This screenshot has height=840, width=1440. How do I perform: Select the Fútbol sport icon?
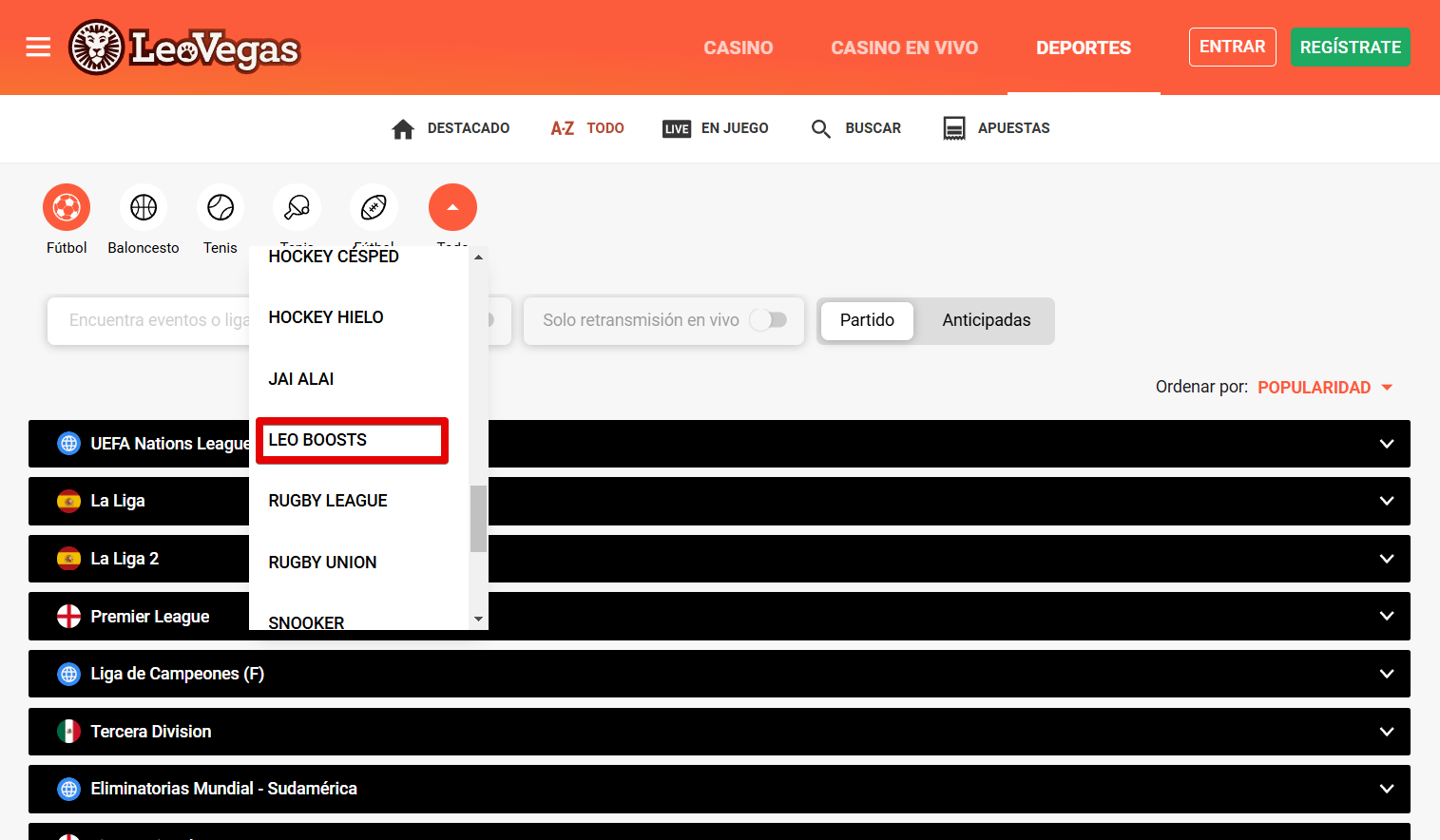(67, 207)
